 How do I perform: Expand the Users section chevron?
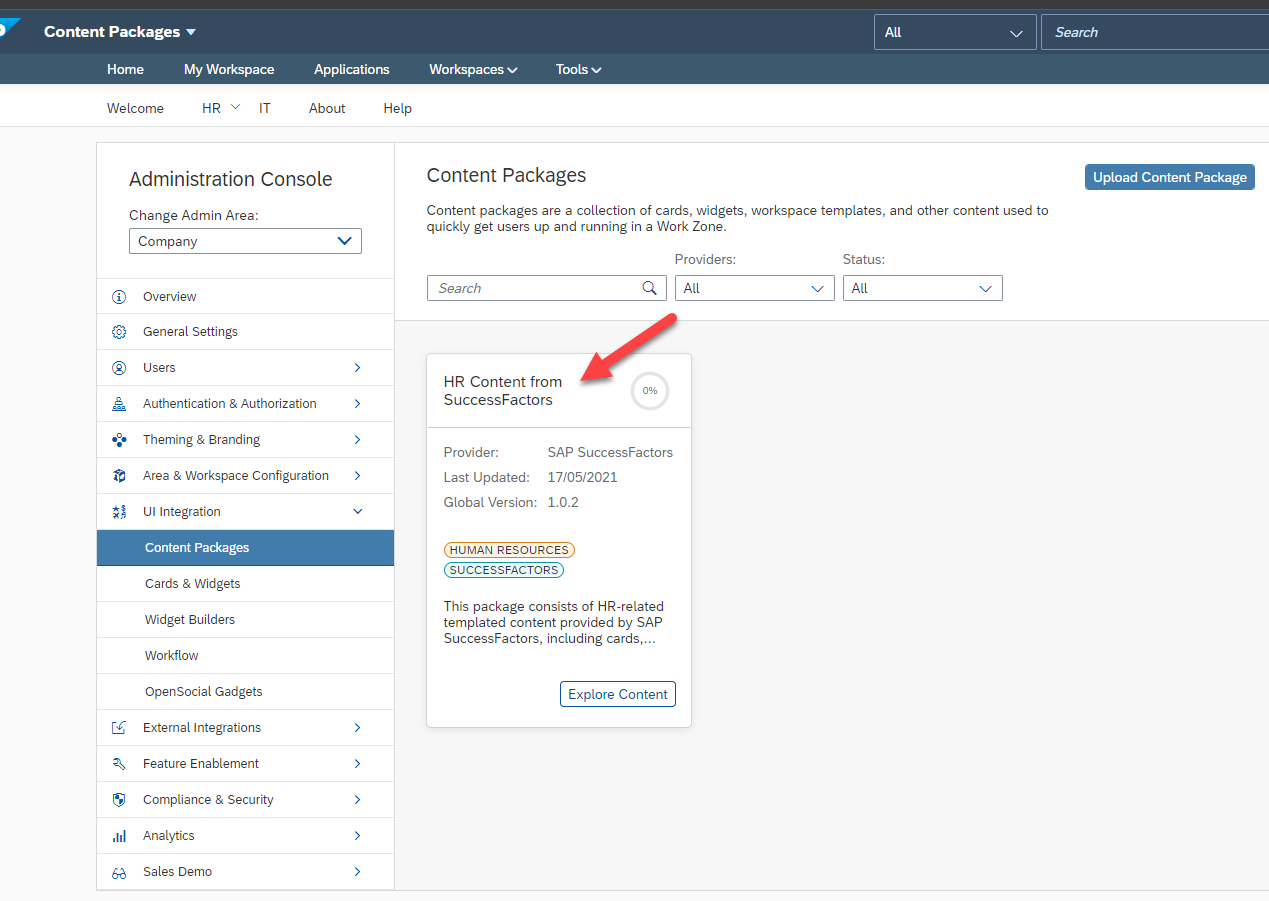pyautogui.click(x=357, y=368)
